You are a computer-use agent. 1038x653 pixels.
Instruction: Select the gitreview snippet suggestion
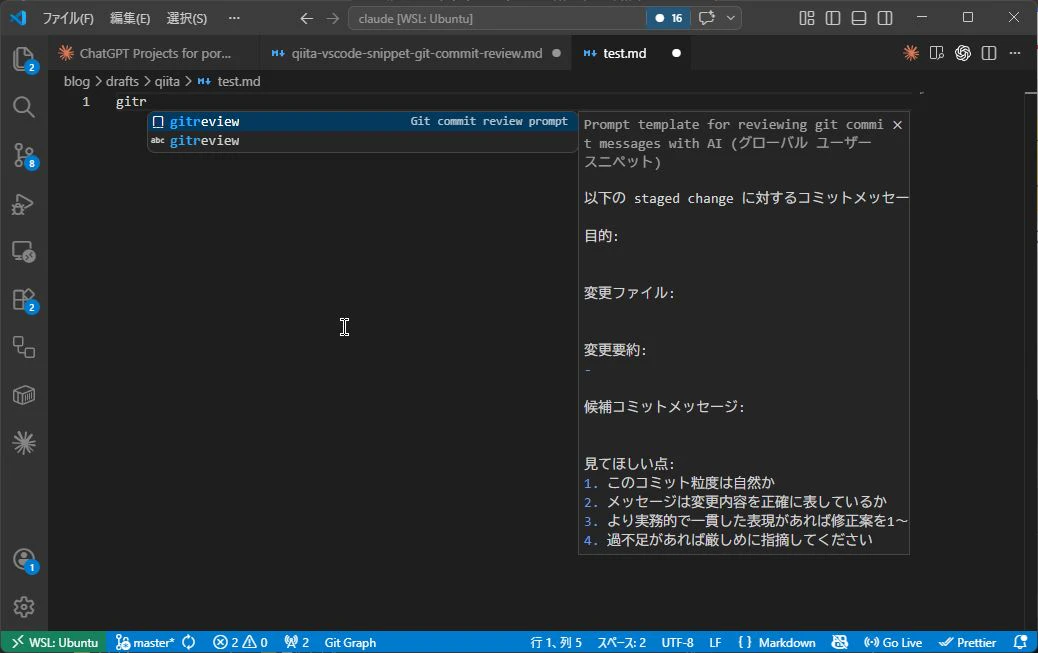361,121
